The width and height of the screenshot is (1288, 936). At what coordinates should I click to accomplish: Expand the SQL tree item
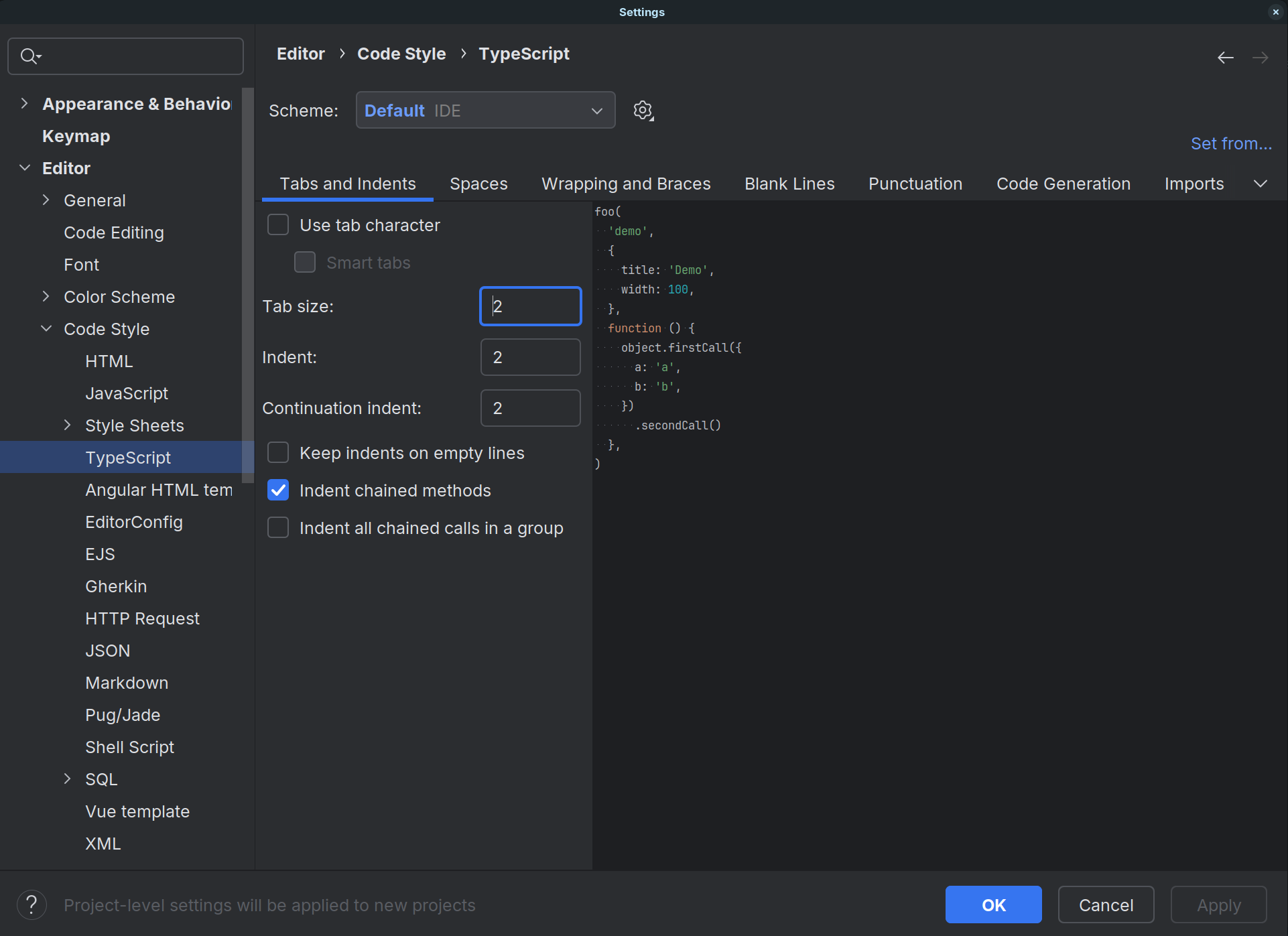pos(67,779)
